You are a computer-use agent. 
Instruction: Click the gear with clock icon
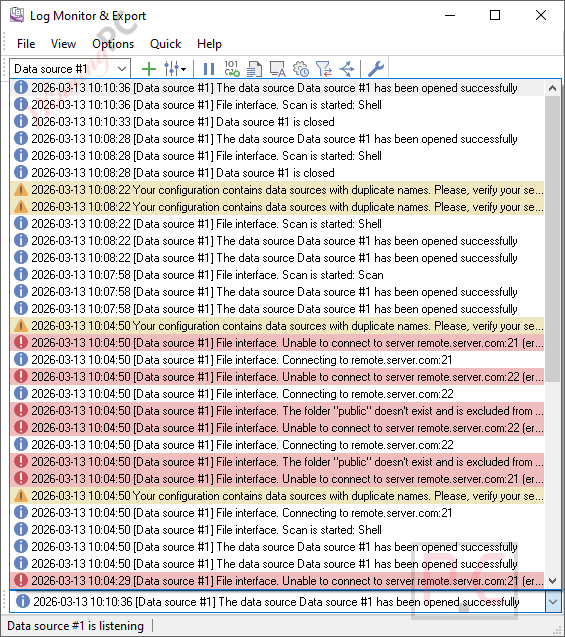pos(301,69)
